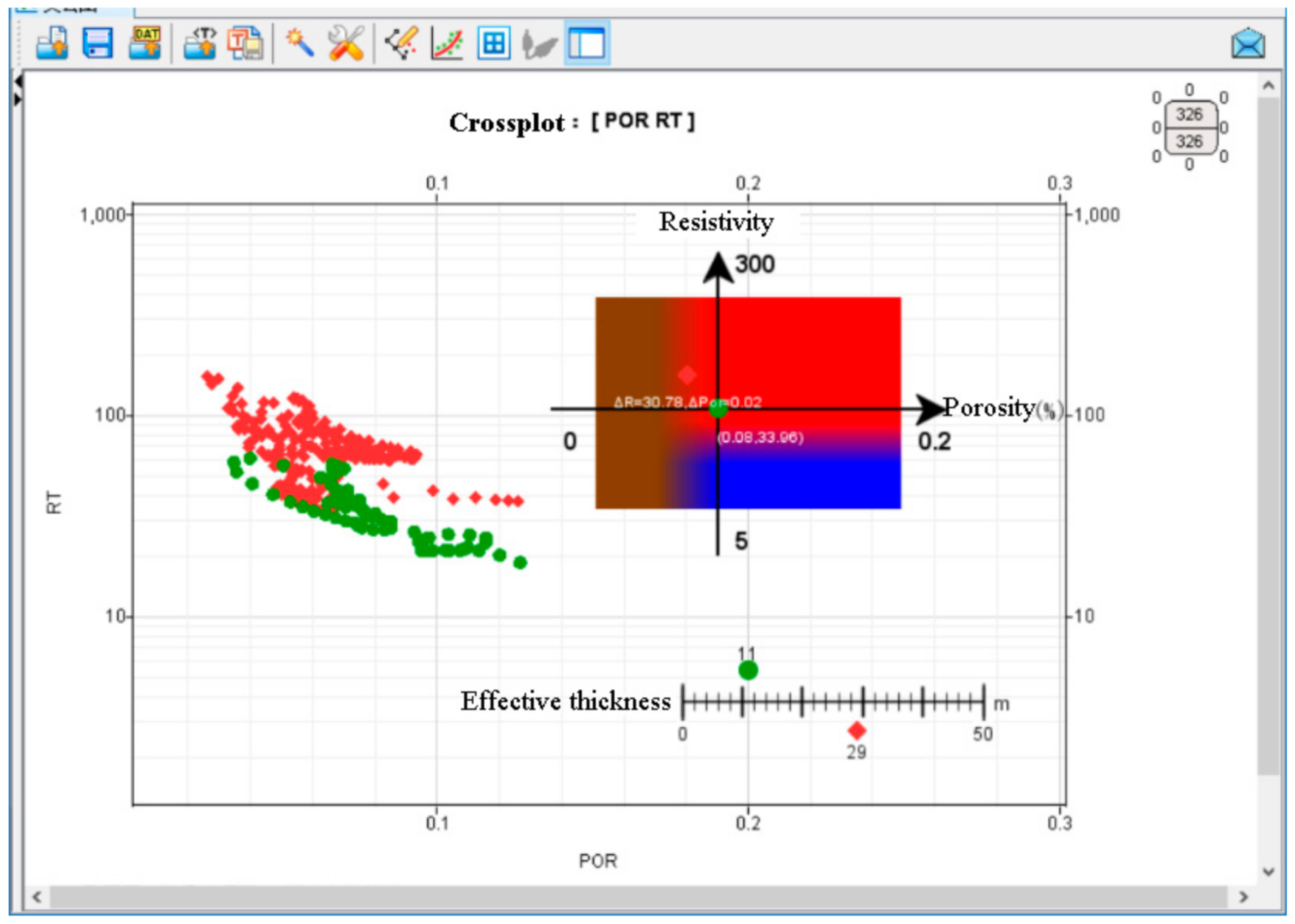The width and height of the screenshot is (1295, 924).
Task: Click the regression curve fitting icon
Action: (448, 43)
